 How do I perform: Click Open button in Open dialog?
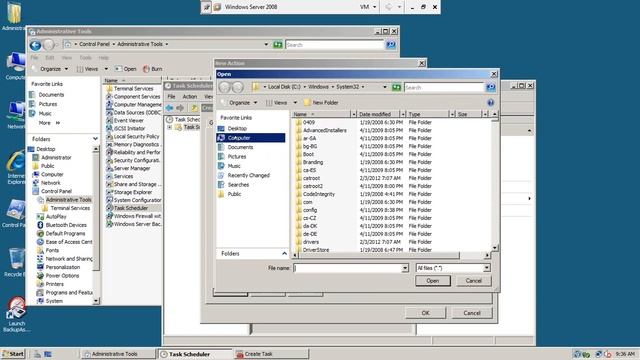[433, 281]
